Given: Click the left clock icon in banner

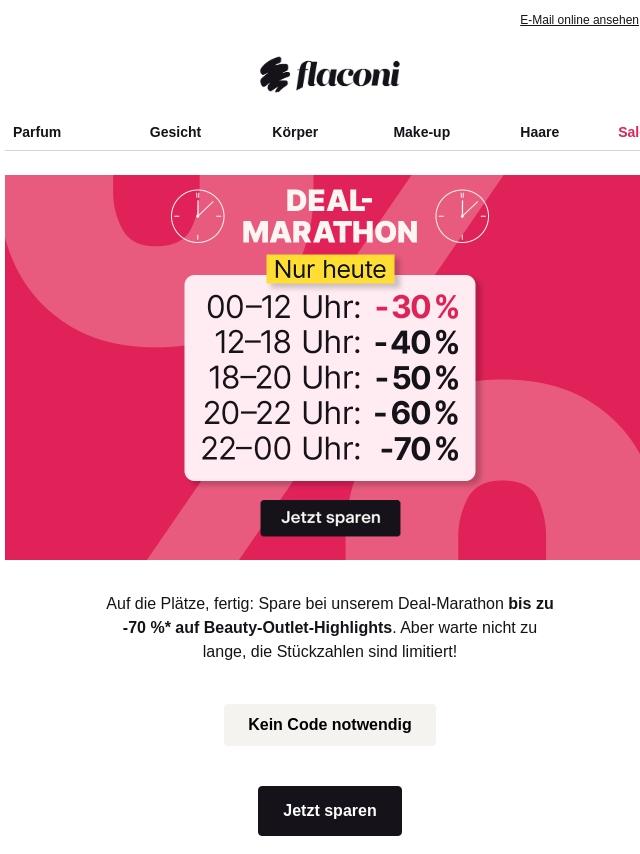Looking at the screenshot, I should (x=197, y=216).
